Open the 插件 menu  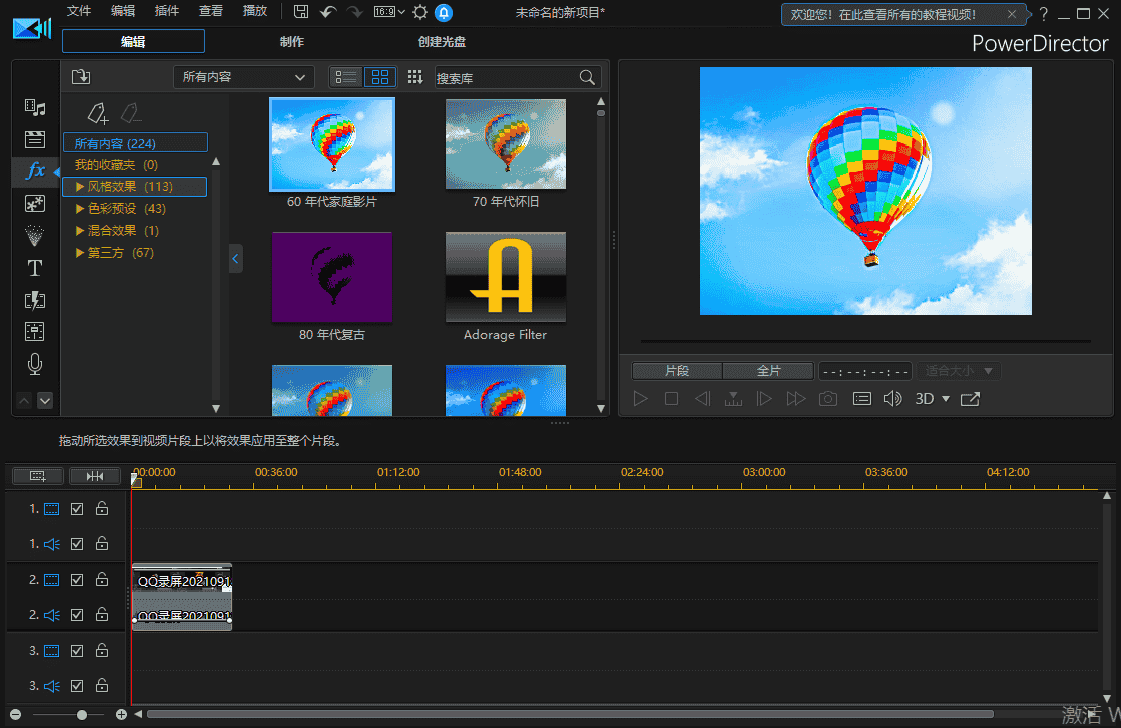click(167, 11)
